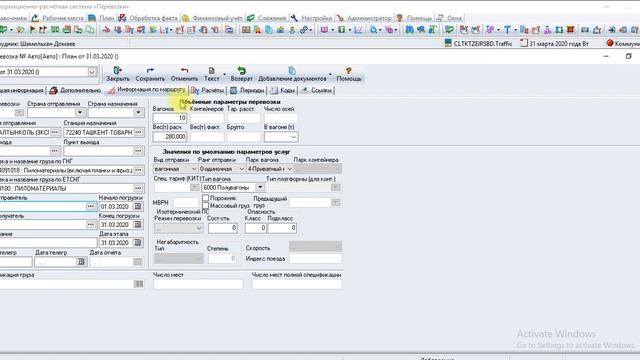640x360 pixels.
Task: Click the magnifier search icon in main toolbar
Action: click(x=373, y=30)
